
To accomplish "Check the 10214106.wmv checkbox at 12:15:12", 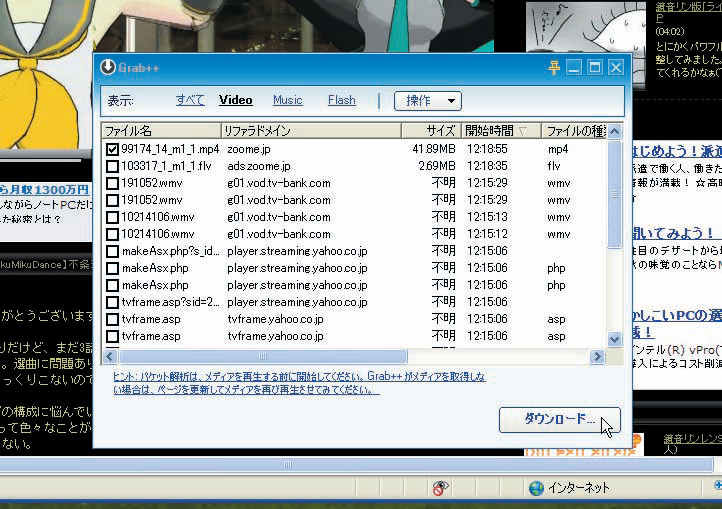I will 112,234.
